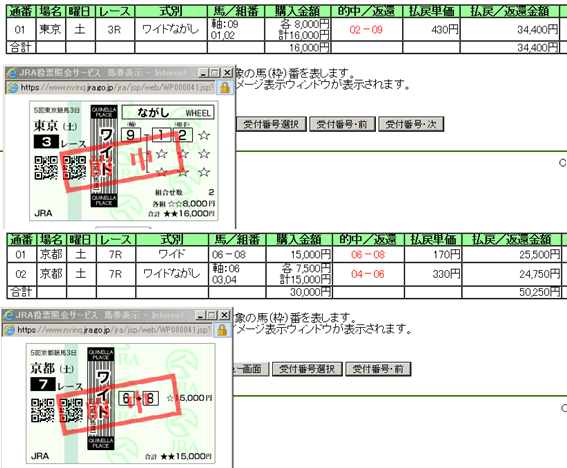The image size is (567, 468).
Task: Close the lower 馬券表示 popup window
Action: pos(224,315)
